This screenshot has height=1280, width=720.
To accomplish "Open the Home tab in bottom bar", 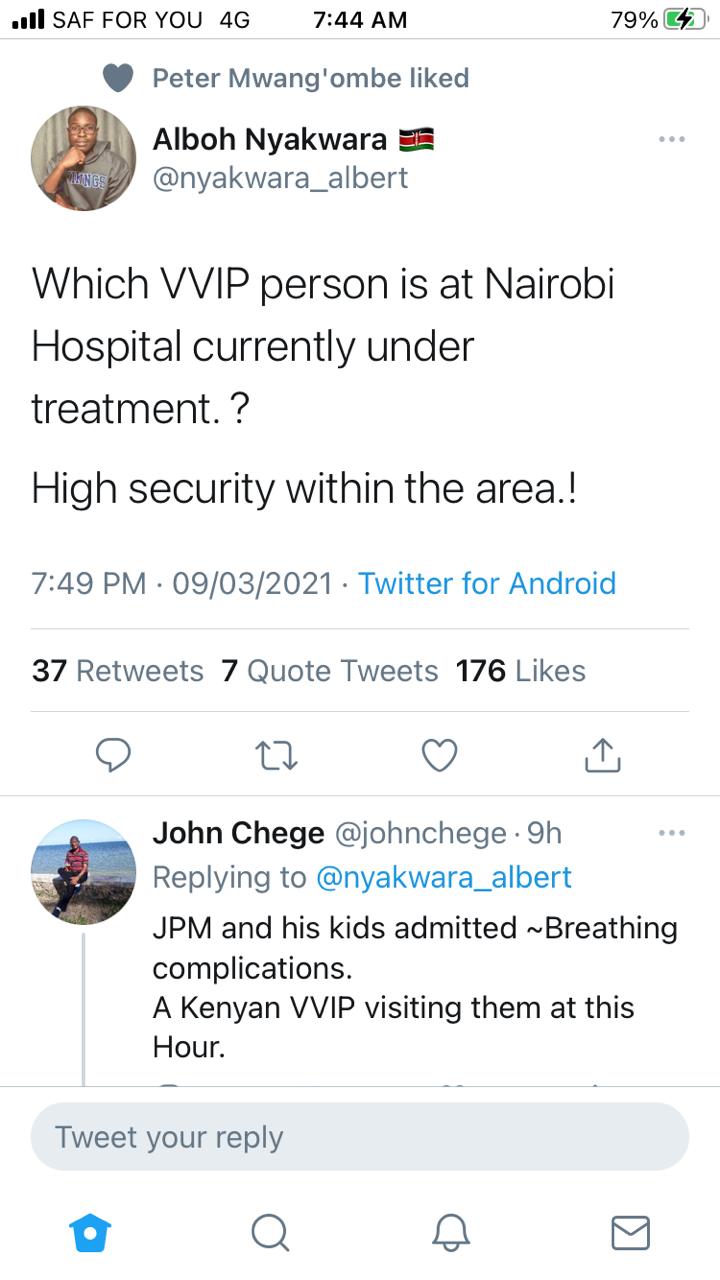I will coord(90,1232).
